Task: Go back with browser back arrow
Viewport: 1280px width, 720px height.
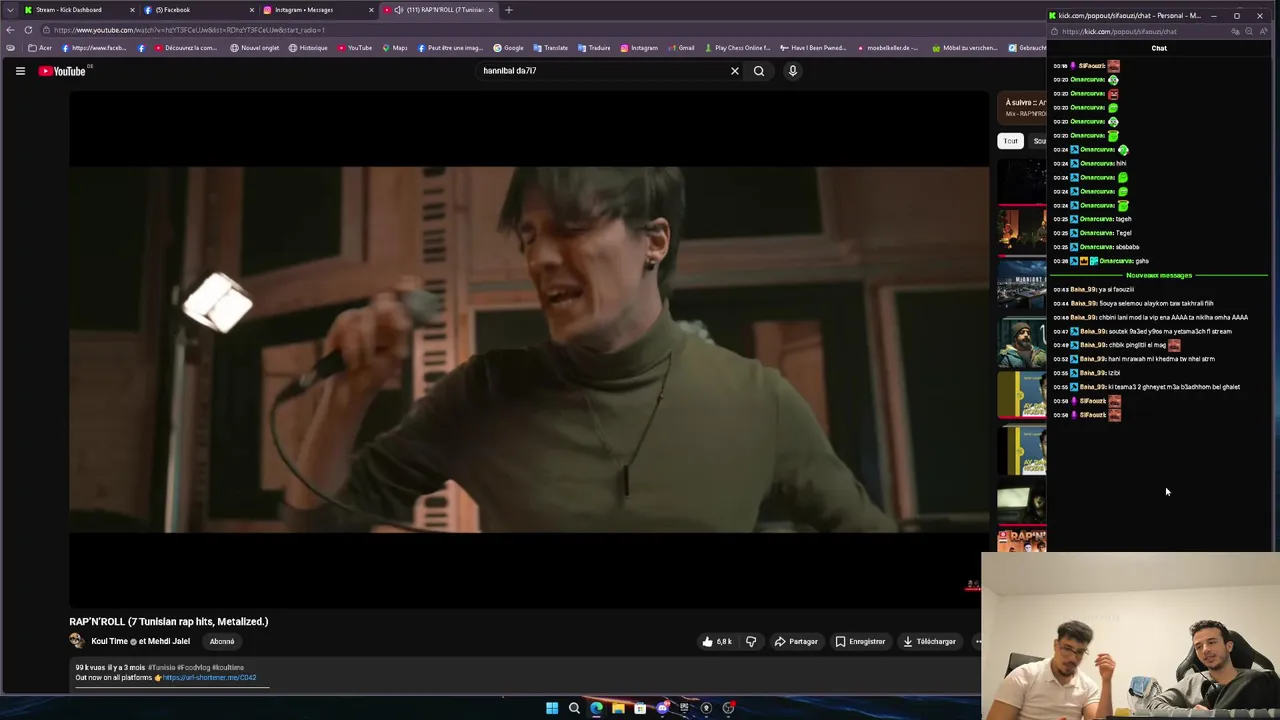Action: tap(10, 30)
